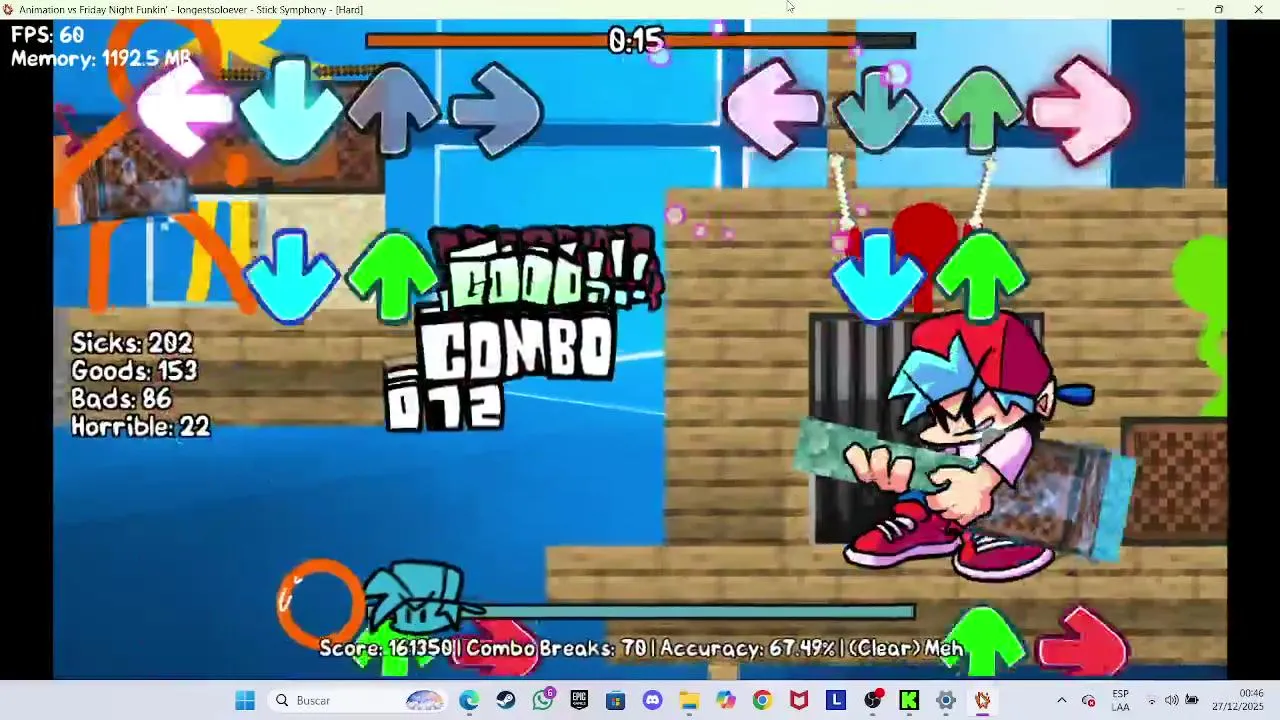The width and height of the screenshot is (1280, 720).
Task: Click the Combo Breaks: 70 text
Action: pyautogui.click(x=556, y=648)
